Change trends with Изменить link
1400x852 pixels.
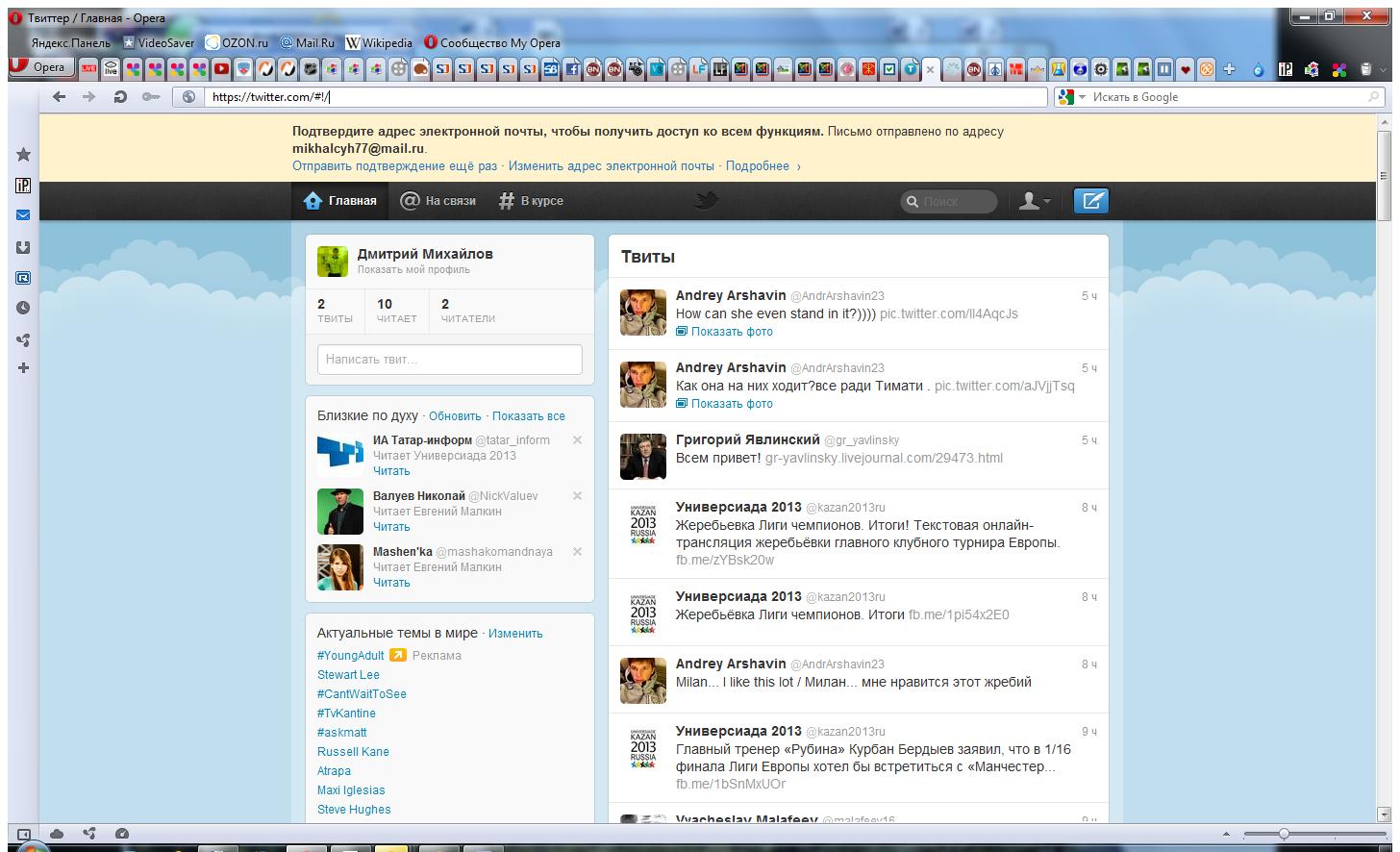coord(515,634)
